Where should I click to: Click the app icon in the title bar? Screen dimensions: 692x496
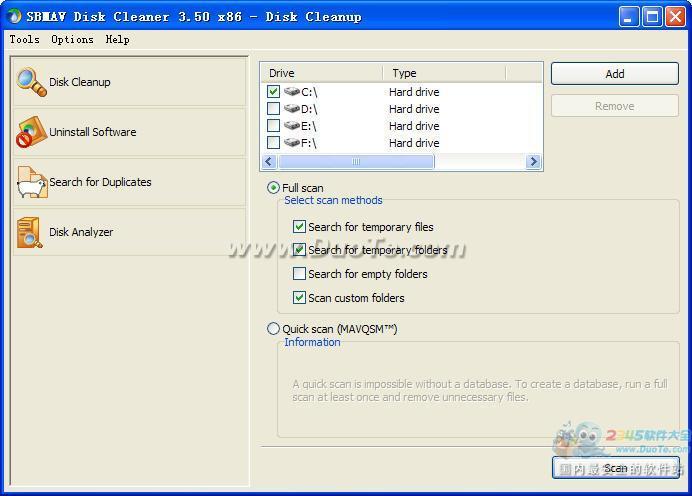pyautogui.click(x=14, y=16)
